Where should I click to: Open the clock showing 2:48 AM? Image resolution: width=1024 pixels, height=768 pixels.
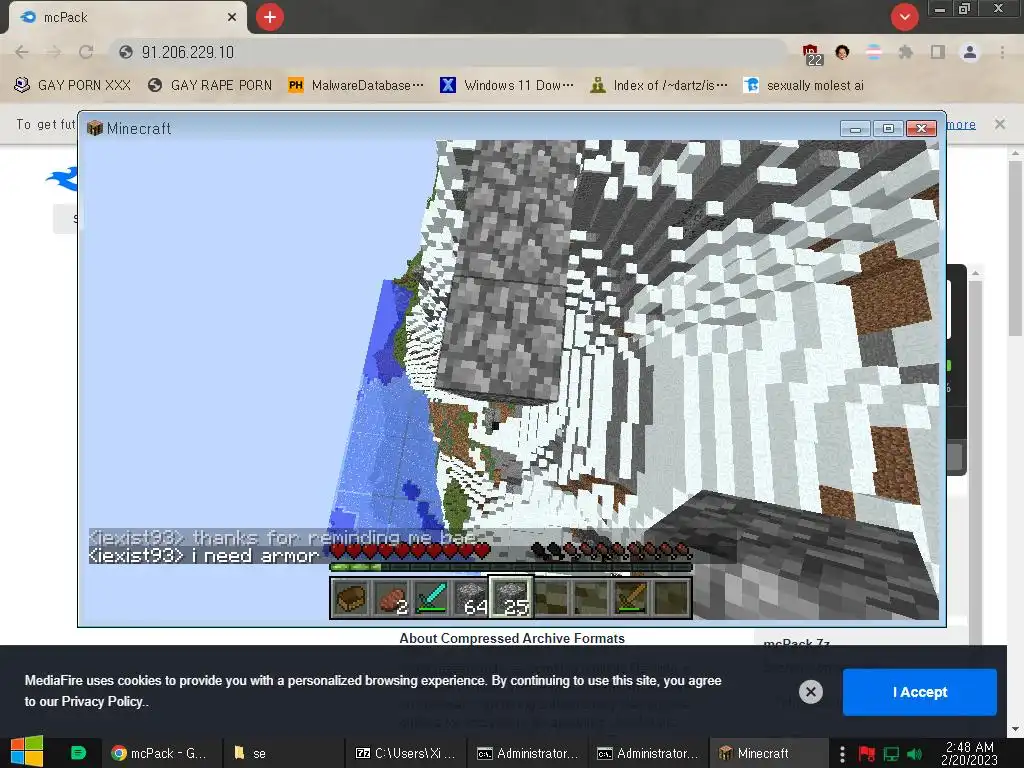click(970, 753)
